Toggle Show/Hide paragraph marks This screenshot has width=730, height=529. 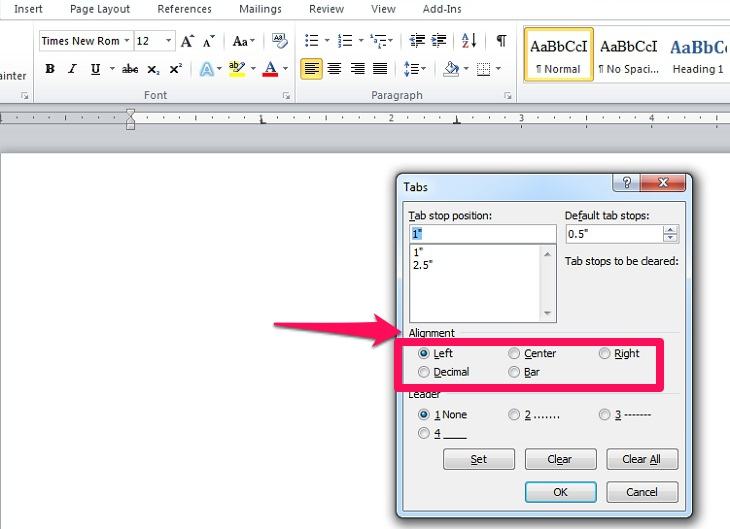[x=501, y=41]
